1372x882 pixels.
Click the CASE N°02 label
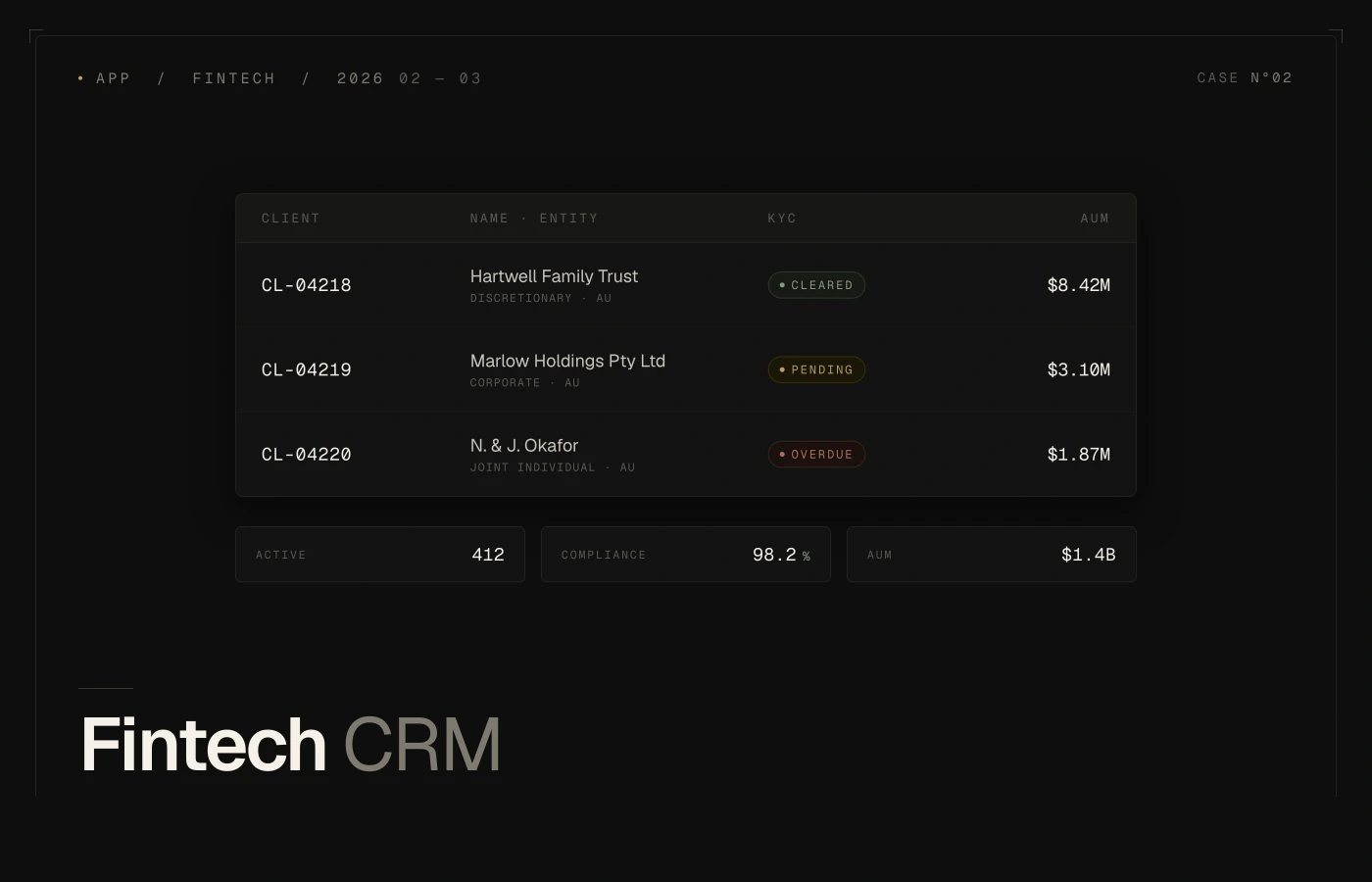(1245, 77)
